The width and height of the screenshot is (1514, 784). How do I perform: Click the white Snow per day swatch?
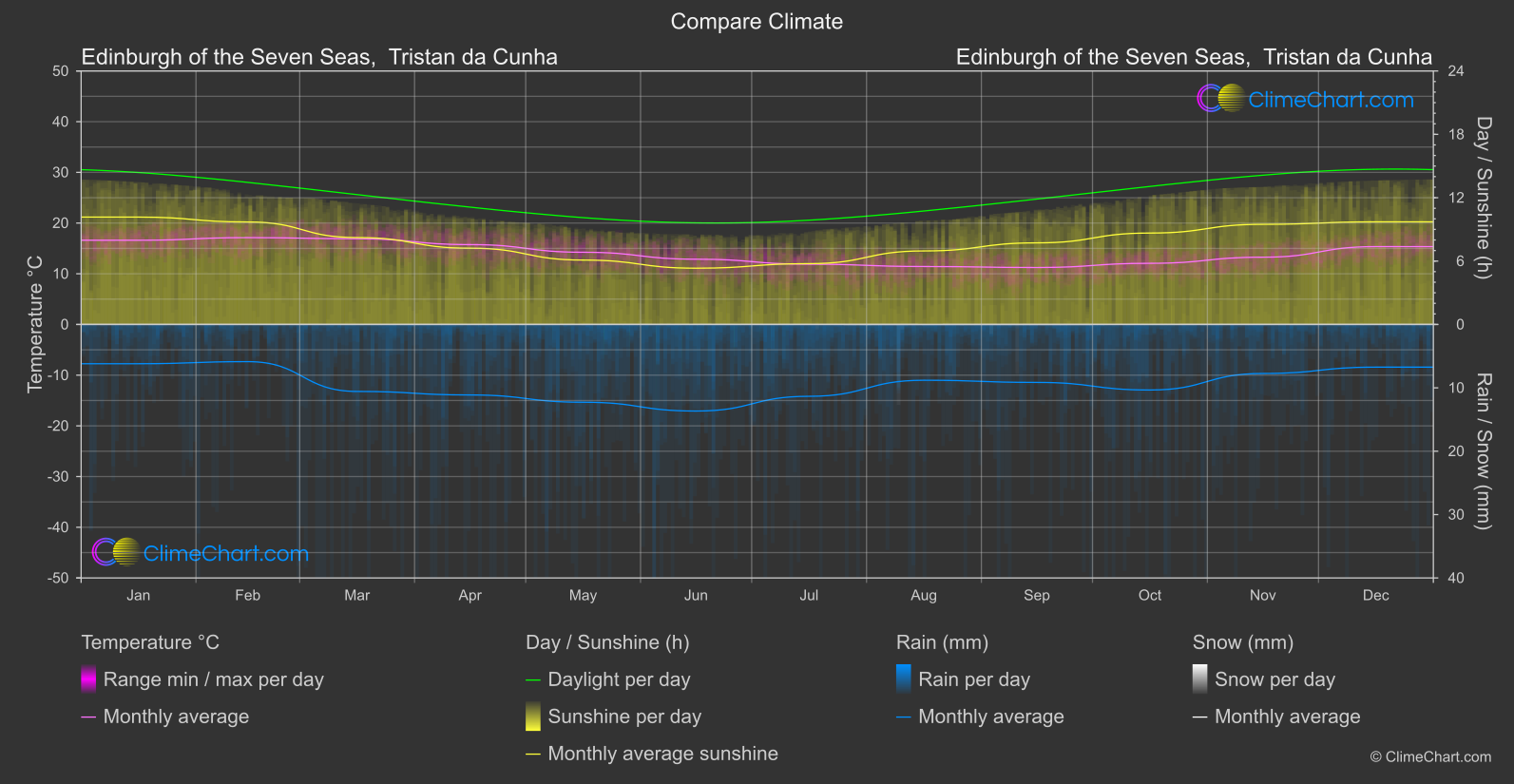1200,679
